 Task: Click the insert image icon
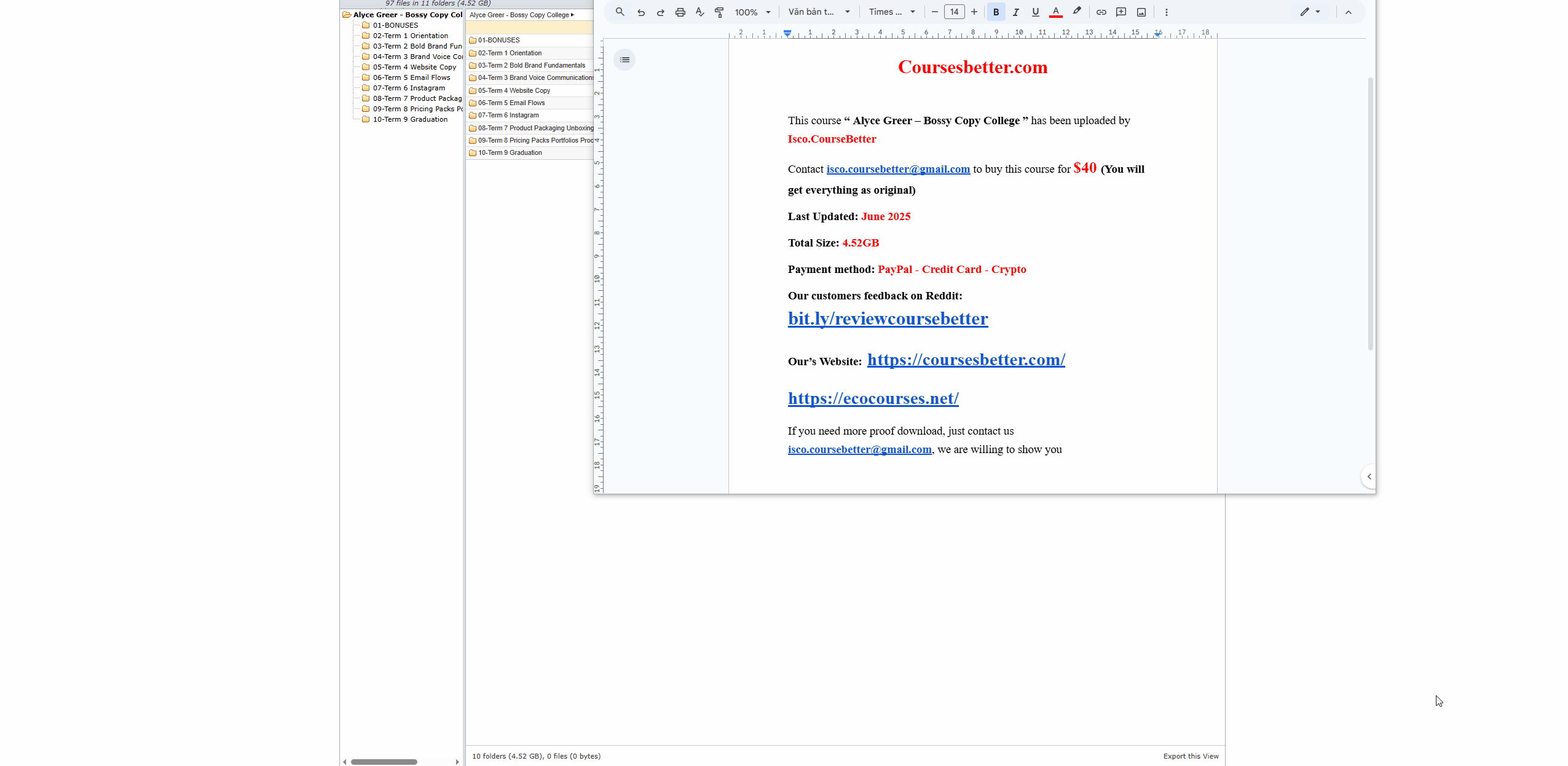(x=1141, y=12)
